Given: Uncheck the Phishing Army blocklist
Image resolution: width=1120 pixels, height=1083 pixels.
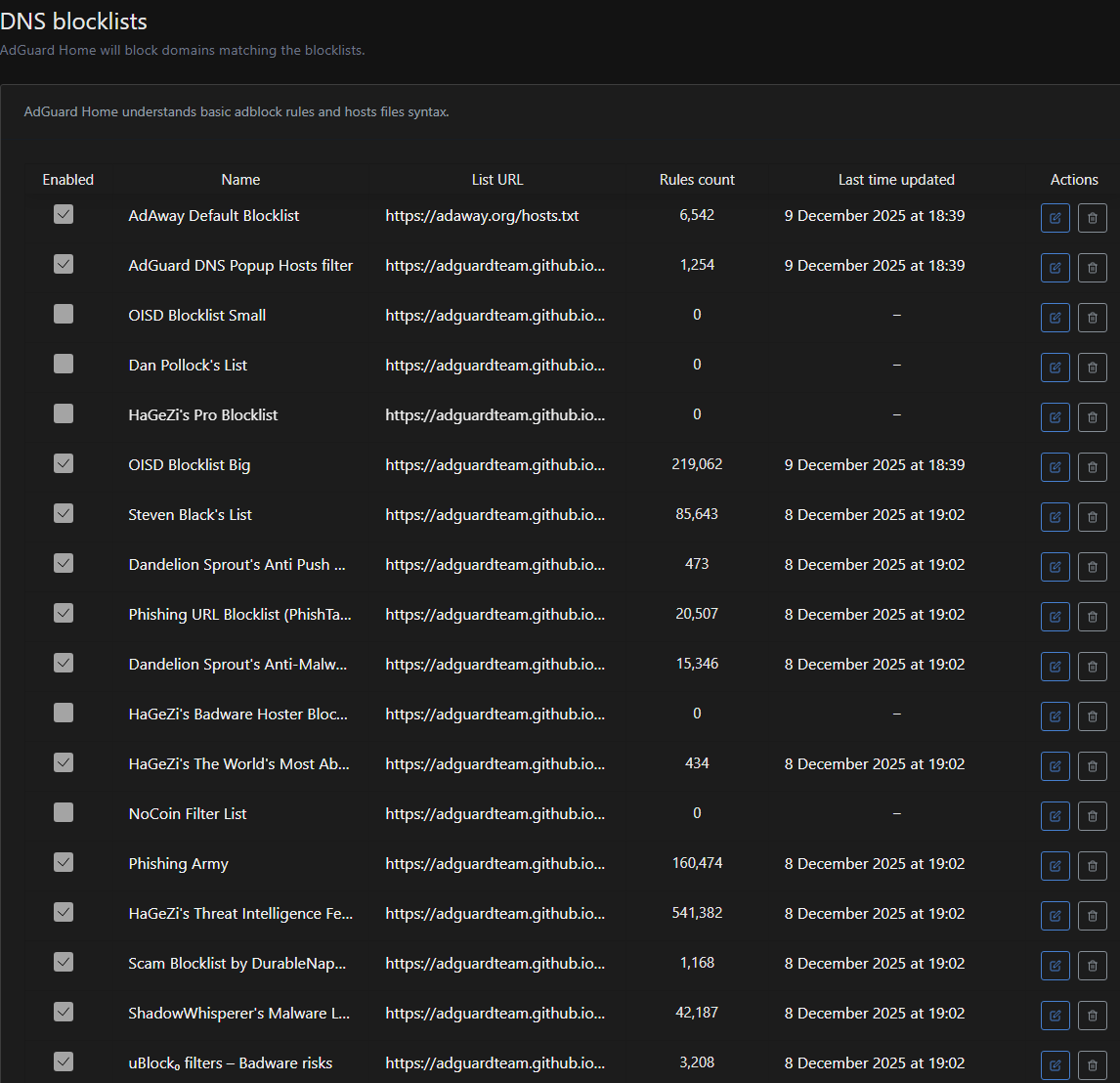Looking at the screenshot, I should coord(64,862).
